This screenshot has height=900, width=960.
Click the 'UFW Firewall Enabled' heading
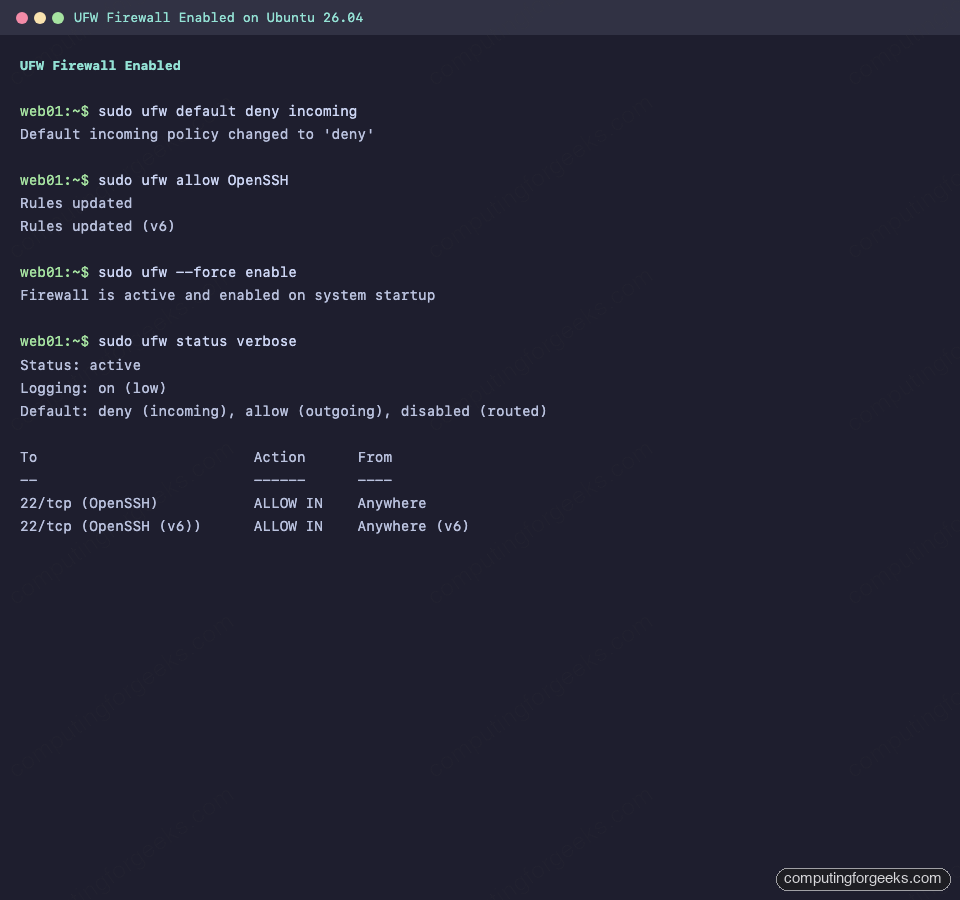tap(99, 65)
